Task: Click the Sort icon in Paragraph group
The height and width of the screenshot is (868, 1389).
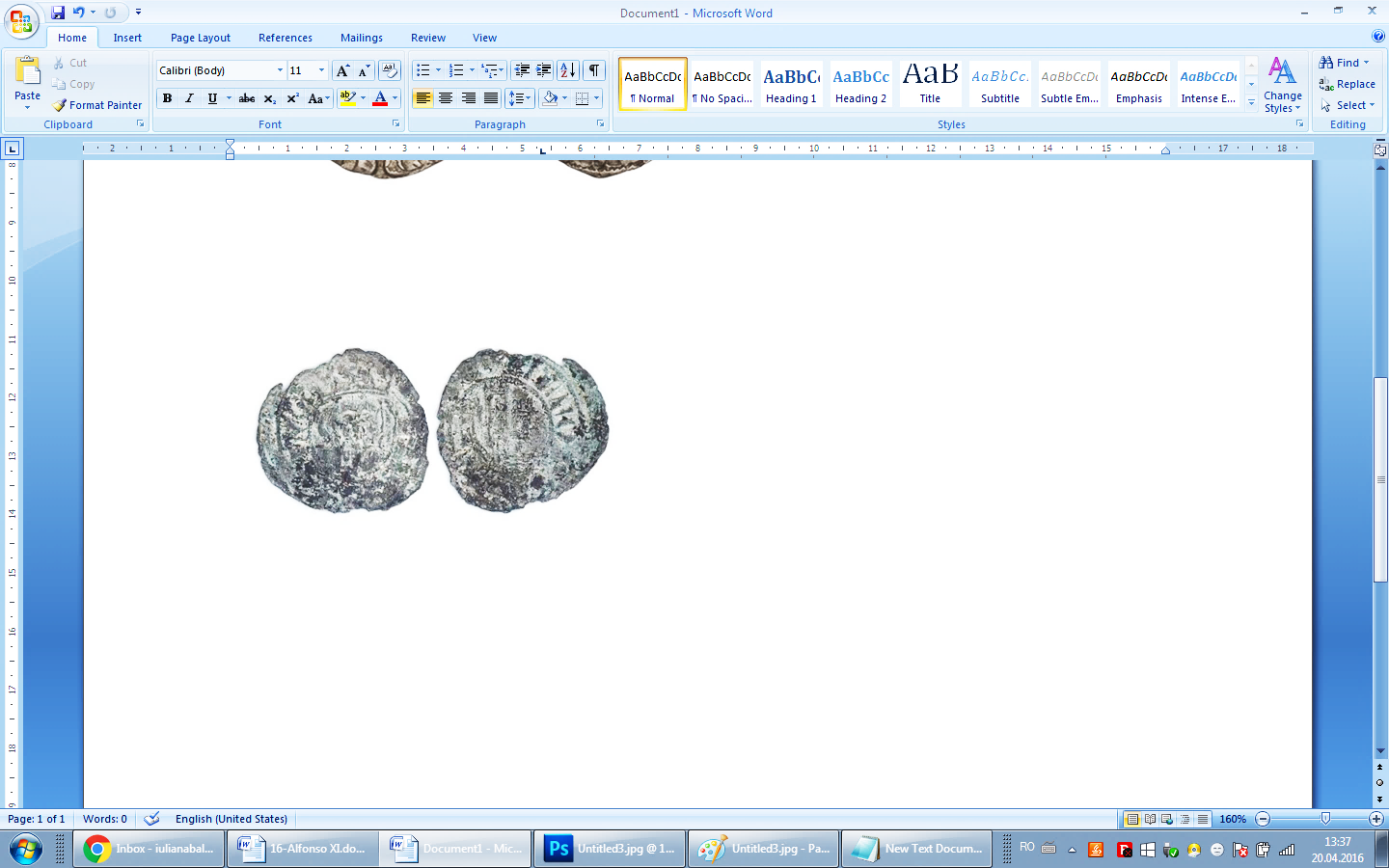Action: pyautogui.click(x=568, y=70)
